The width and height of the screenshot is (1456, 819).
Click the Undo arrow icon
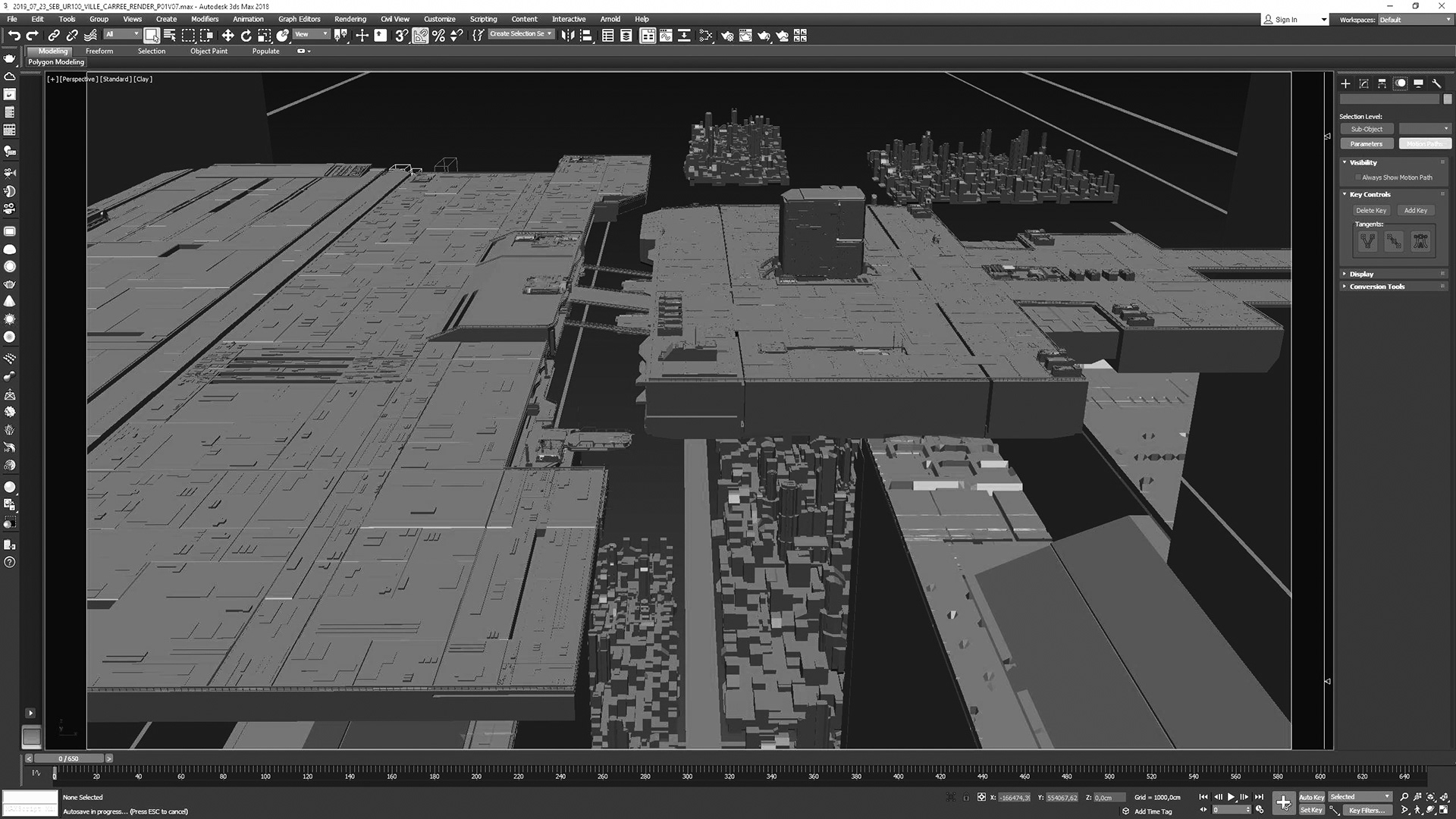pyautogui.click(x=14, y=36)
